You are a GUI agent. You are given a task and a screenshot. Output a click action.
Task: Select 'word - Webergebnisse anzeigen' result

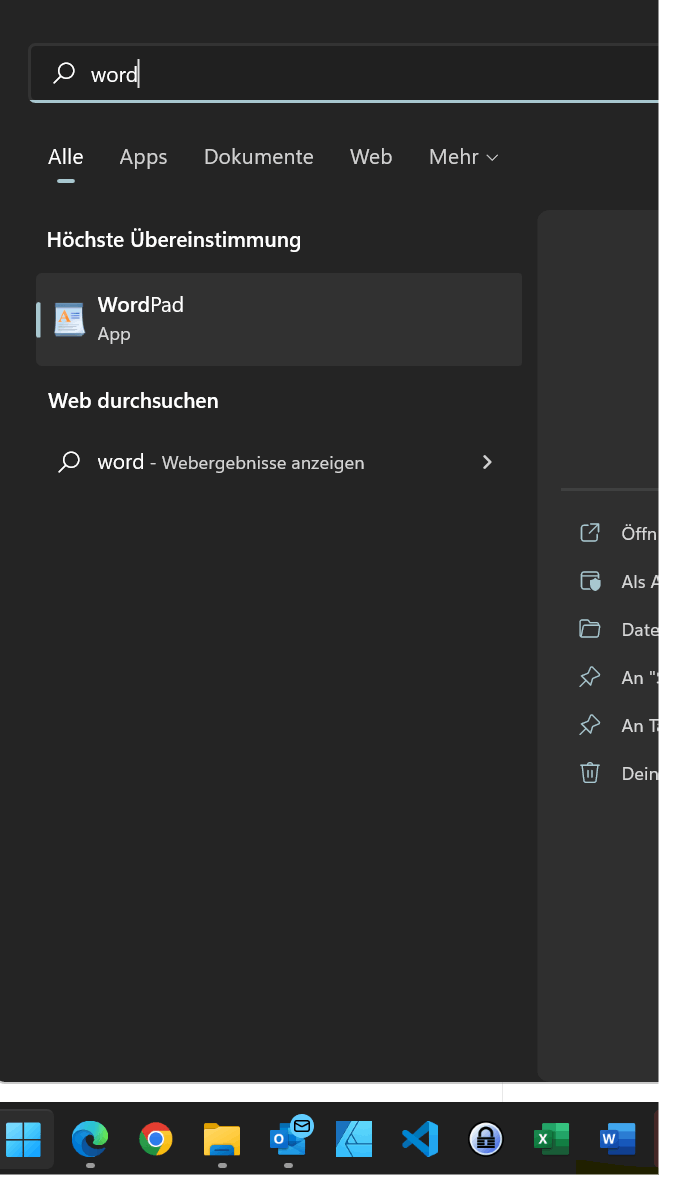[279, 462]
